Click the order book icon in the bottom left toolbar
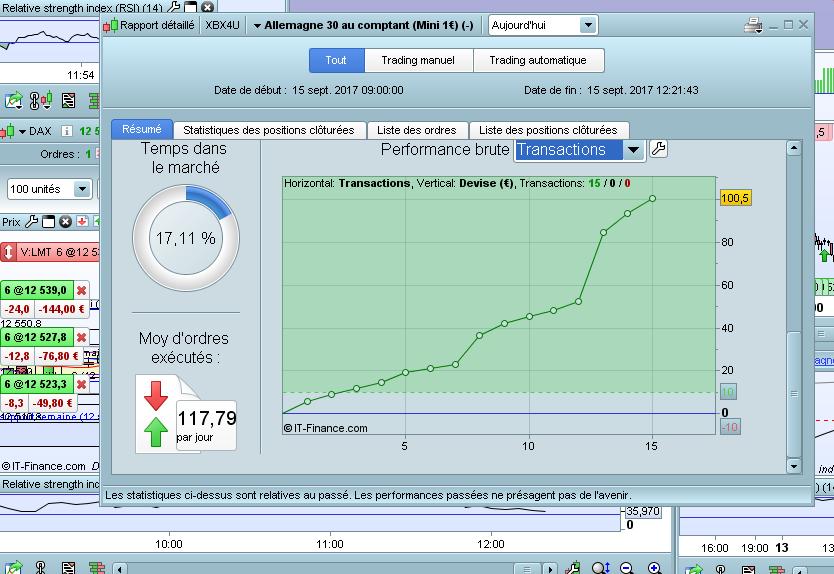The width and height of the screenshot is (834, 574). (x=97, y=568)
